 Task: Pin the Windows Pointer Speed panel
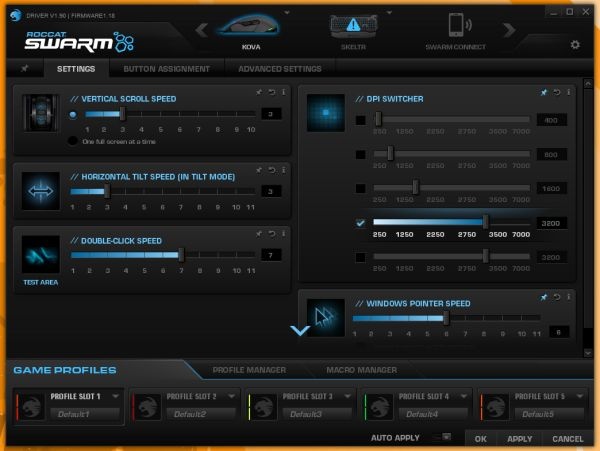(544, 297)
